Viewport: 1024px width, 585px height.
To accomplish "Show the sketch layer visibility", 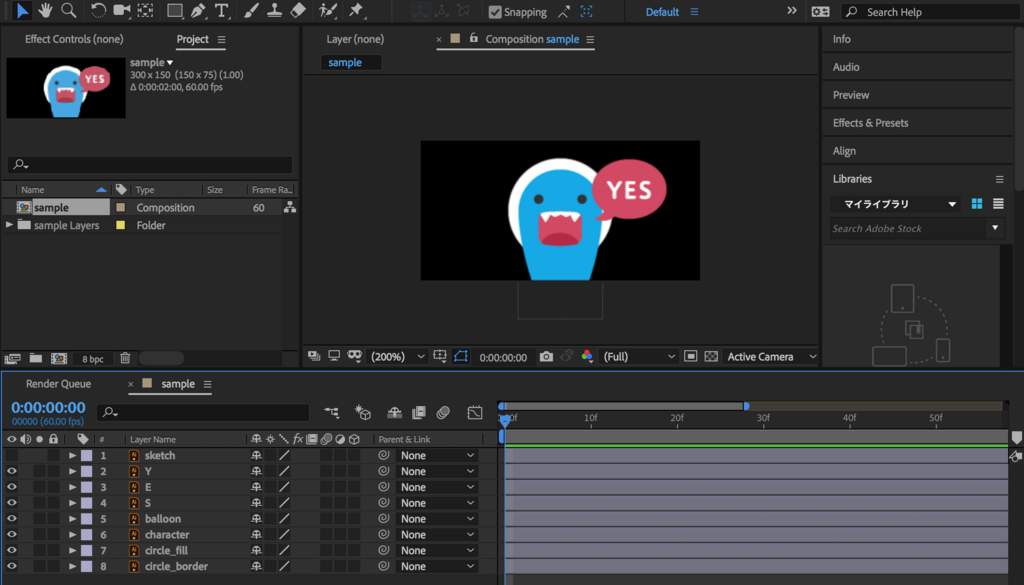I will pos(12,455).
